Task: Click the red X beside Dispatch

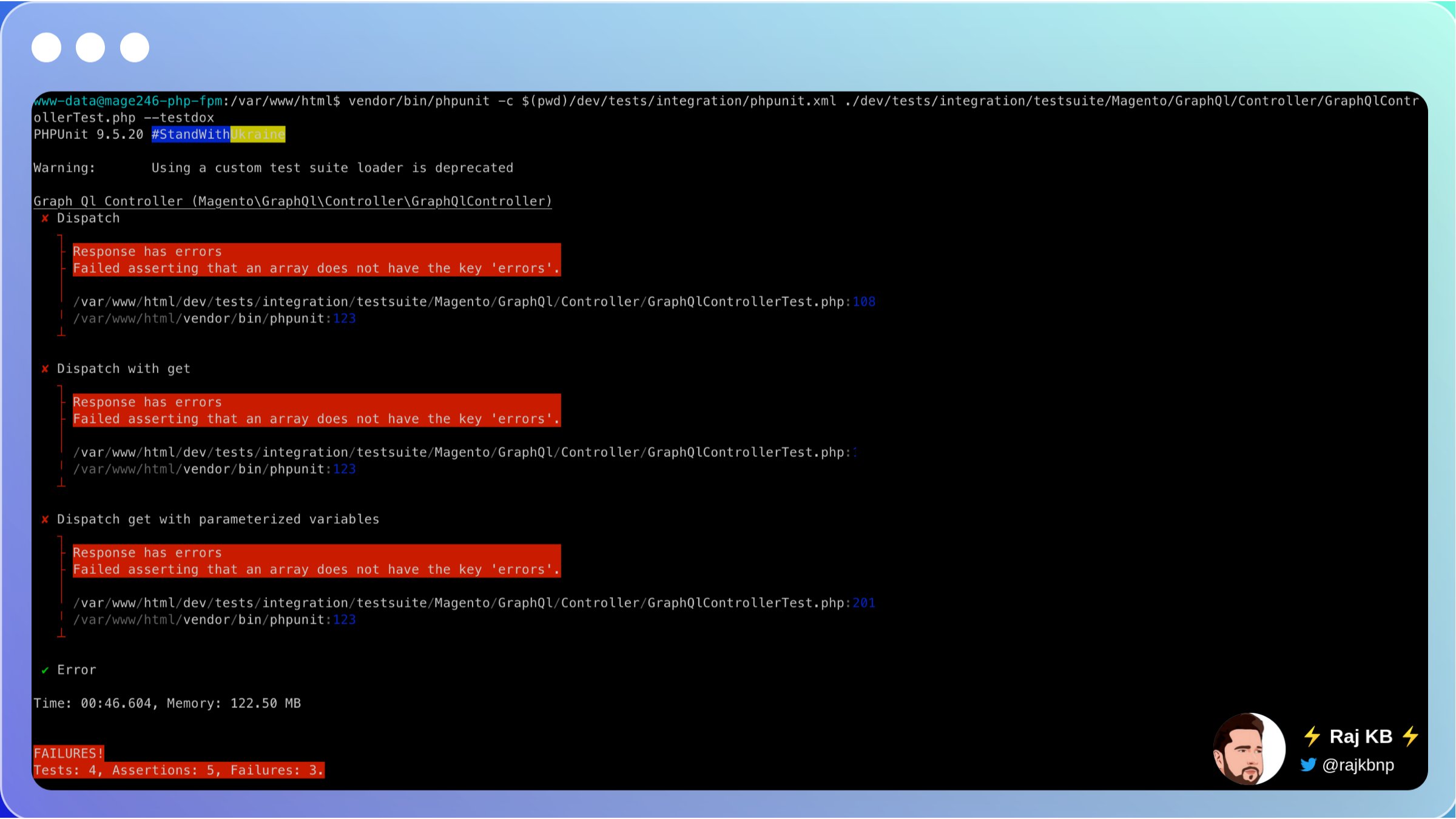Action: (45, 218)
